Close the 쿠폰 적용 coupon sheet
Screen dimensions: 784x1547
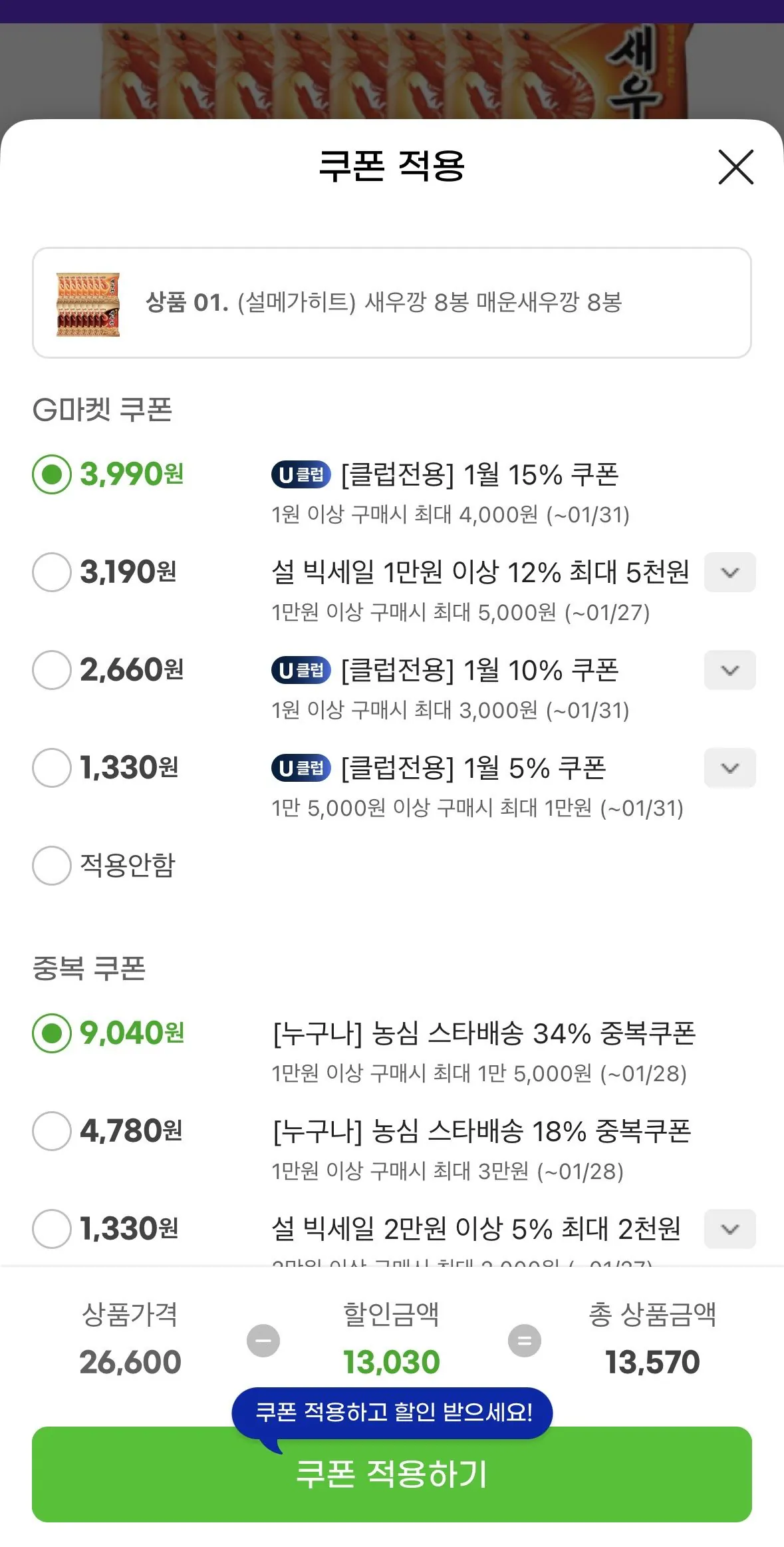pos(735,167)
